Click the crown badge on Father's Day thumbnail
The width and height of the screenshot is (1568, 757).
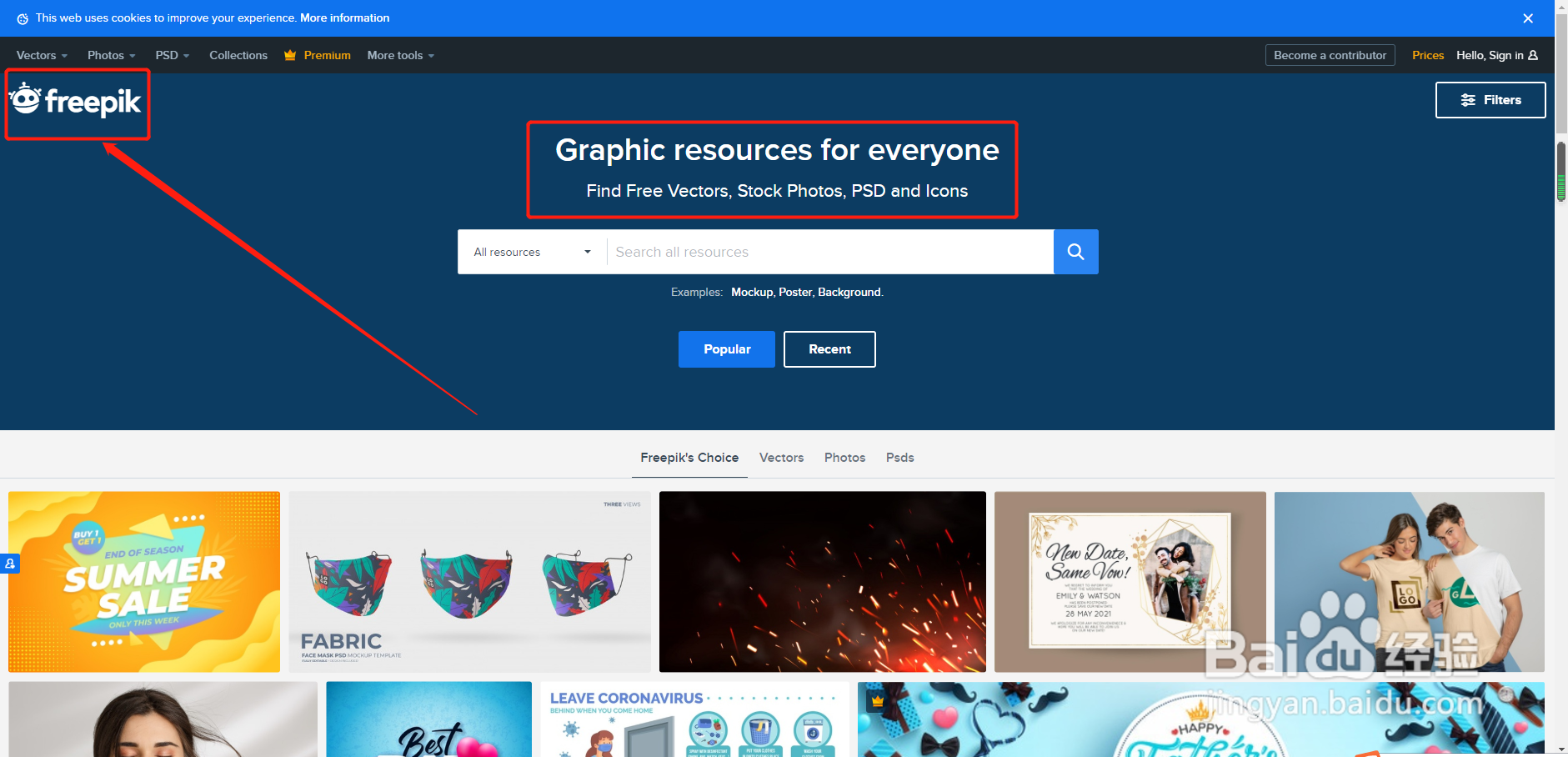[x=876, y=701]
